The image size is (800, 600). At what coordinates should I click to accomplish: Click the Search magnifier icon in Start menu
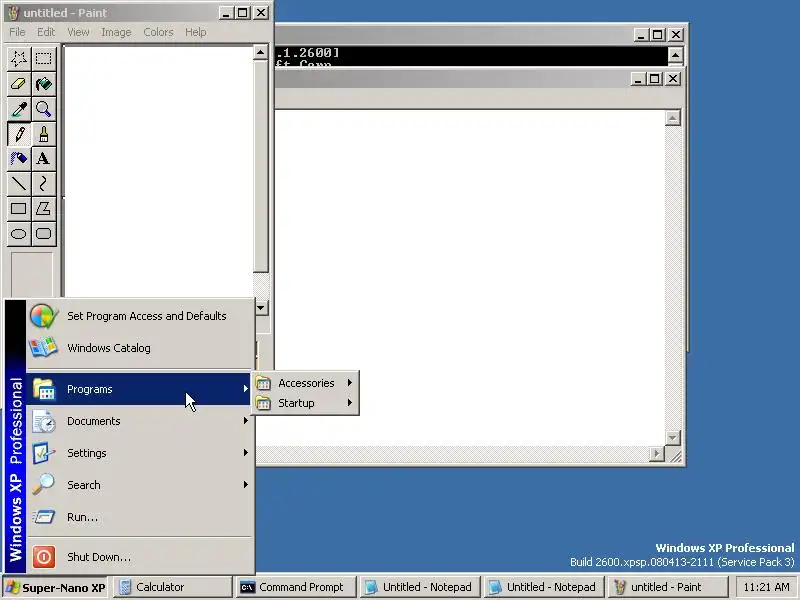pos(43,484)
